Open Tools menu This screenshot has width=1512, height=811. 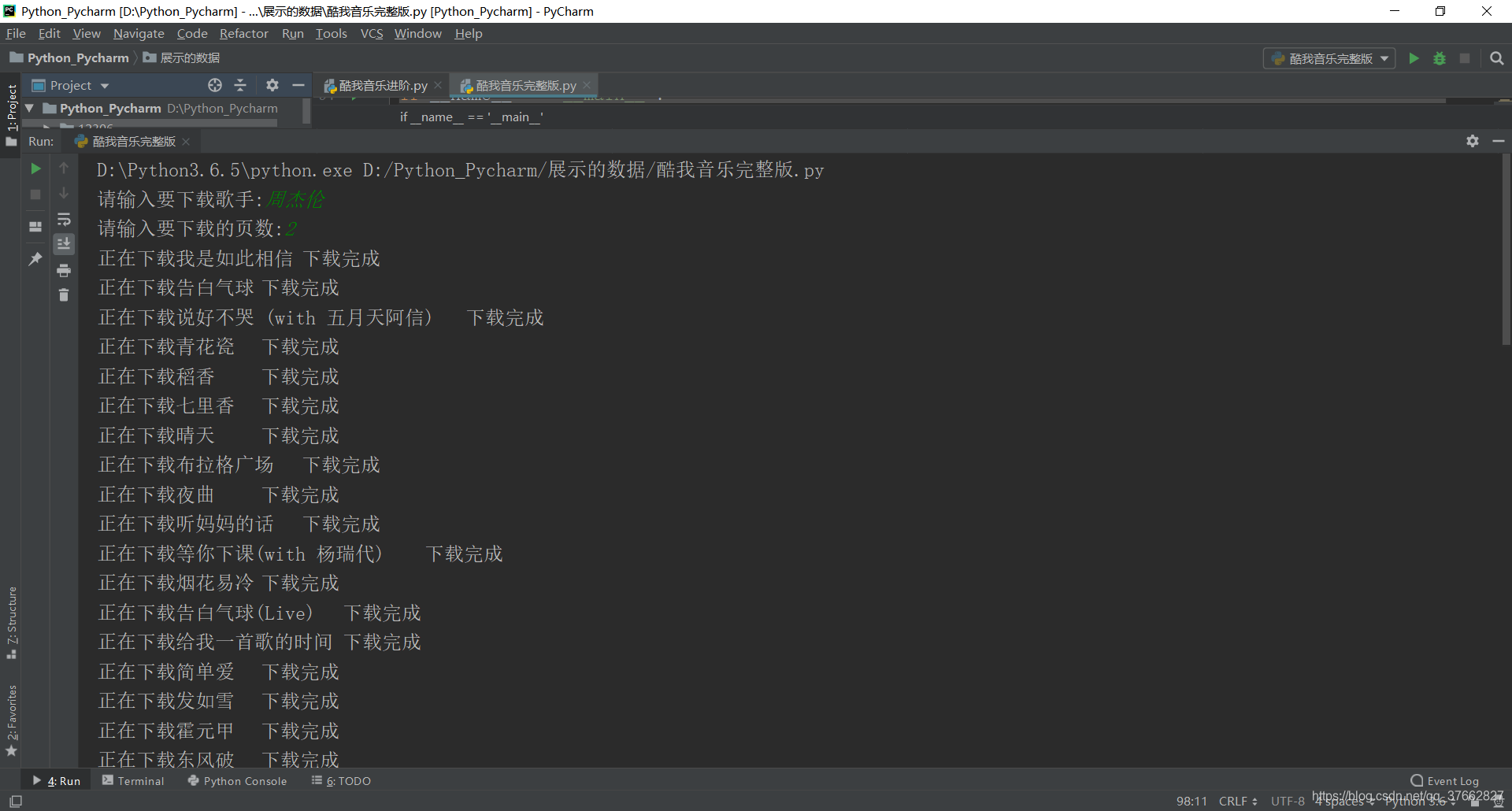[332, 33]
